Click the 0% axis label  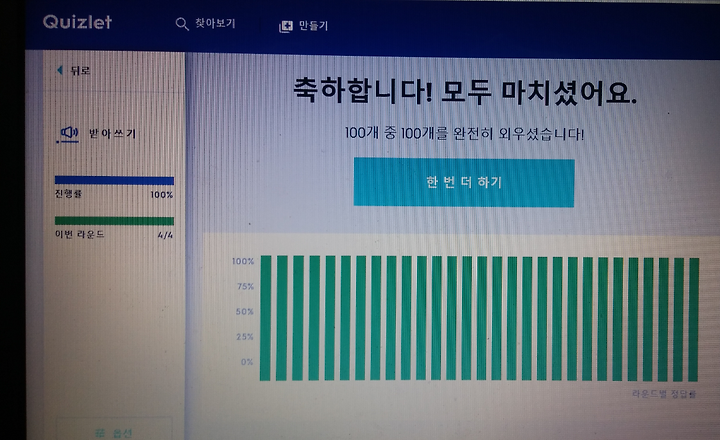pyautogui.click(x=247, y=362)
